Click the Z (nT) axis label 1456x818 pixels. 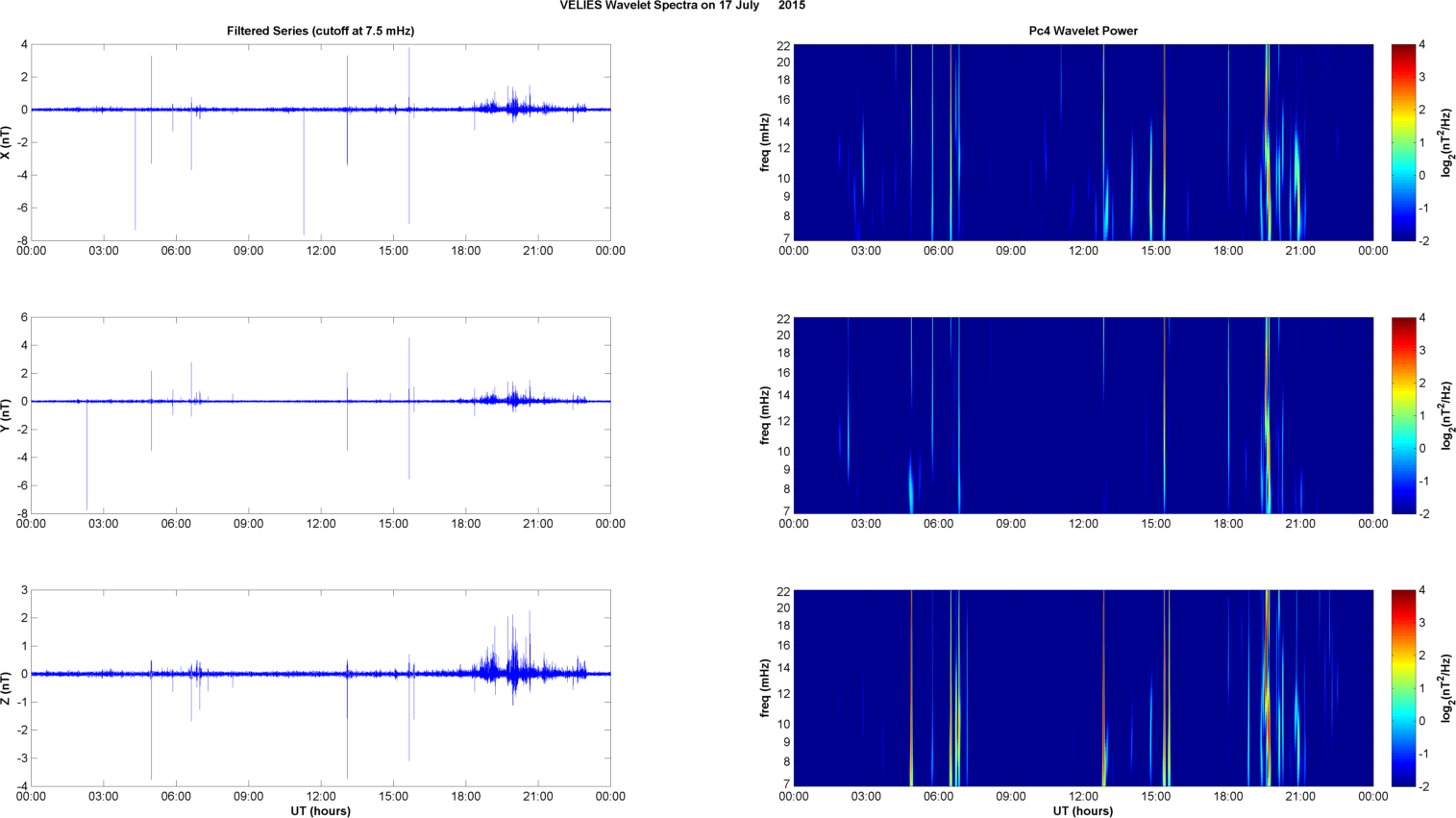(x=6, y=688)
